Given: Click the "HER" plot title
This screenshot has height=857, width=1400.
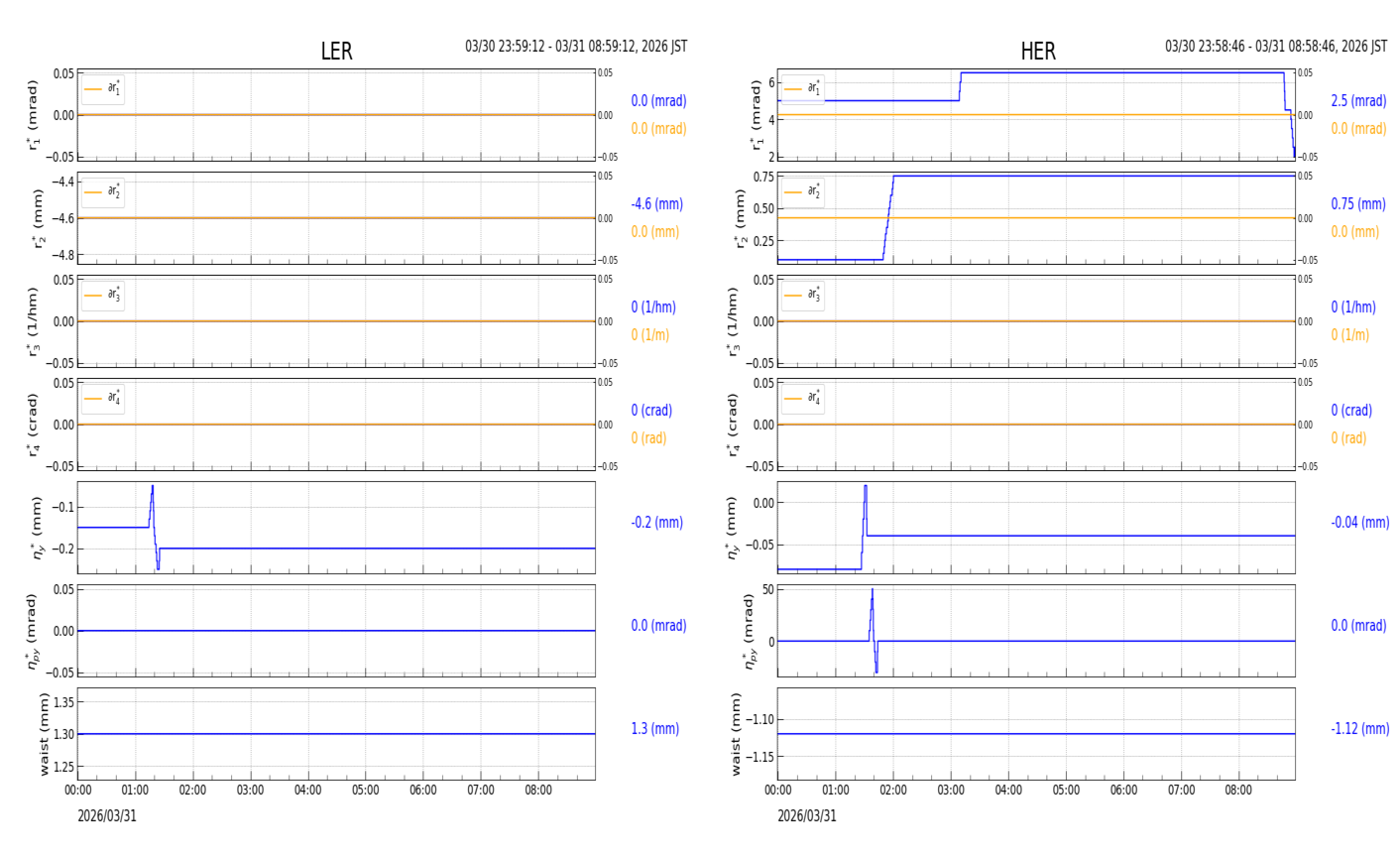Looking at the screenshot, I should point(1038,52).
